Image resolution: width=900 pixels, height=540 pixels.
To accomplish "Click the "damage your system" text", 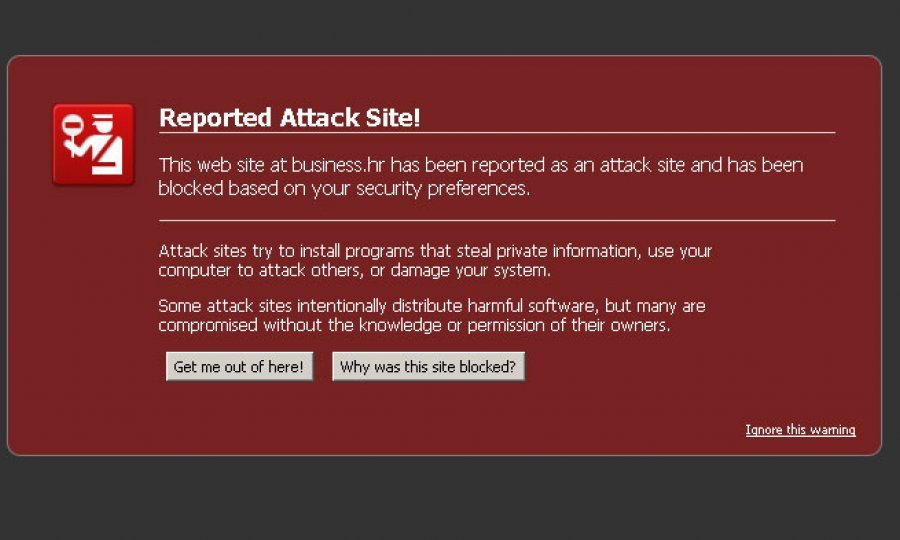I will [x=470, y=270].
